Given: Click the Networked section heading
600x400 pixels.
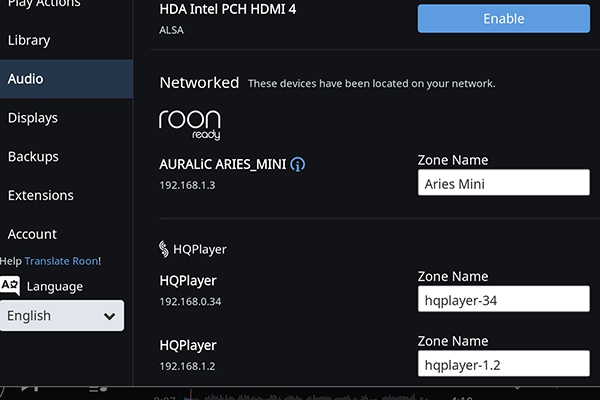Looking at the screenshot, I should pos(199,83).
